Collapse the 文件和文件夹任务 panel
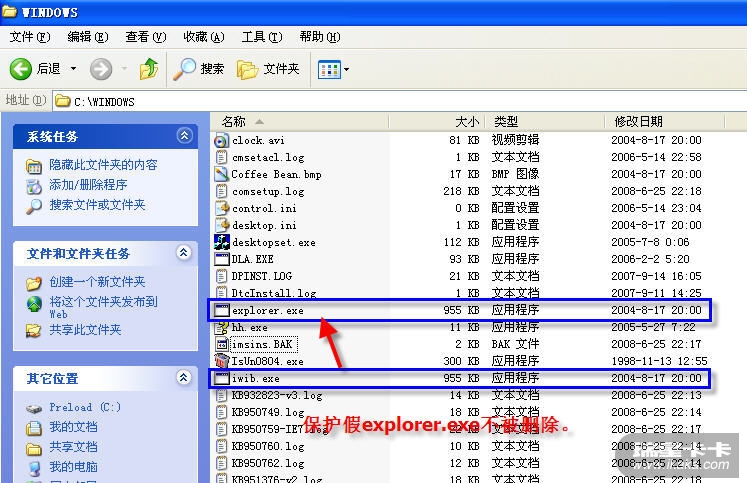The height and width of the screenshot is (483, 747). 184,252
